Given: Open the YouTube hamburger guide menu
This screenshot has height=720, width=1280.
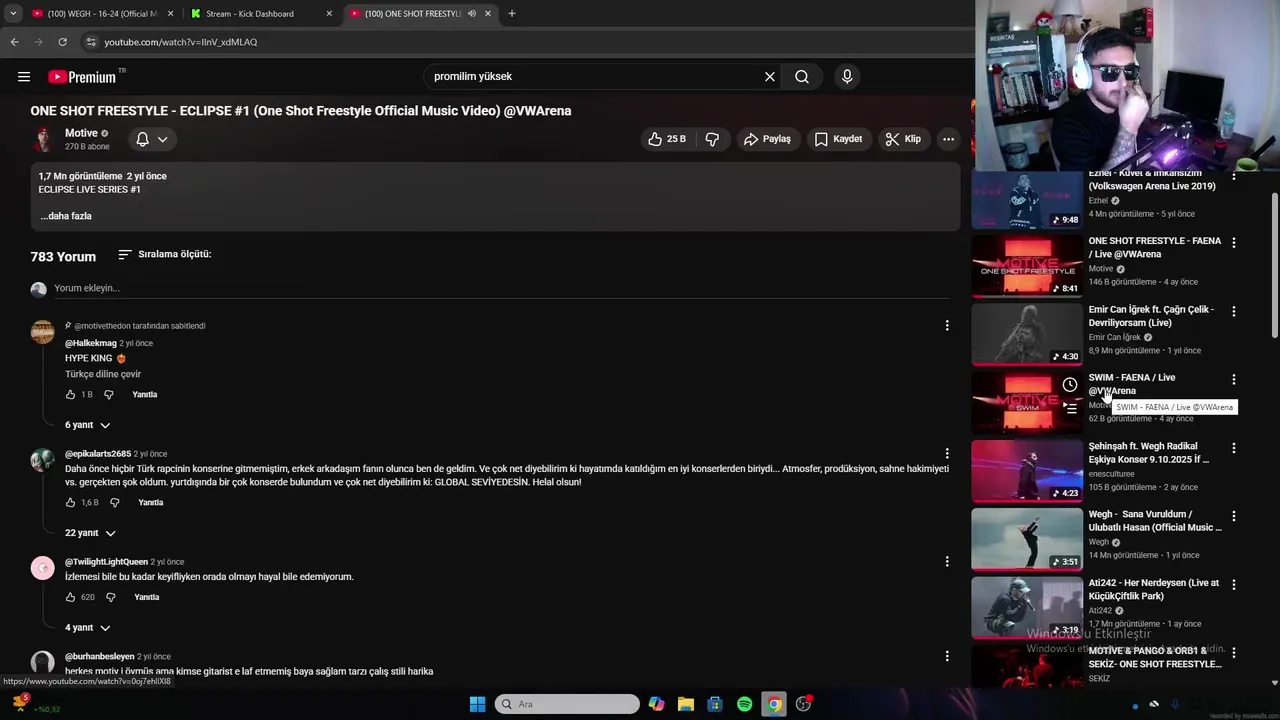Looking at the screenshot, I should tap(24, 76).
